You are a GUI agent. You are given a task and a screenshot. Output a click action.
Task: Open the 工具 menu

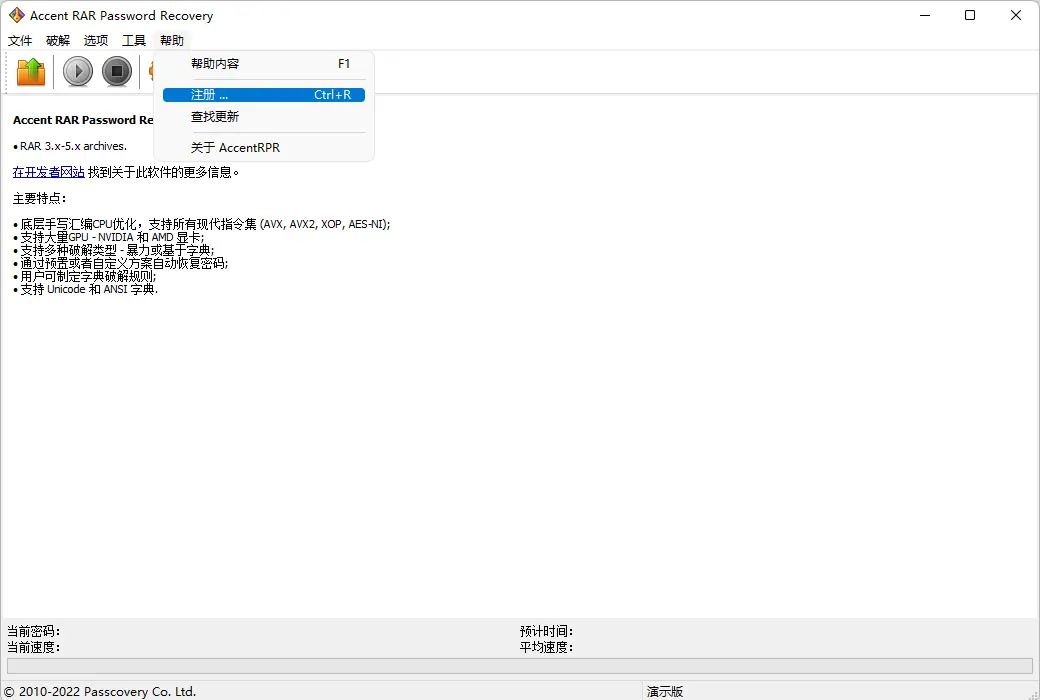pyautogui.click(x=133, y=40)
